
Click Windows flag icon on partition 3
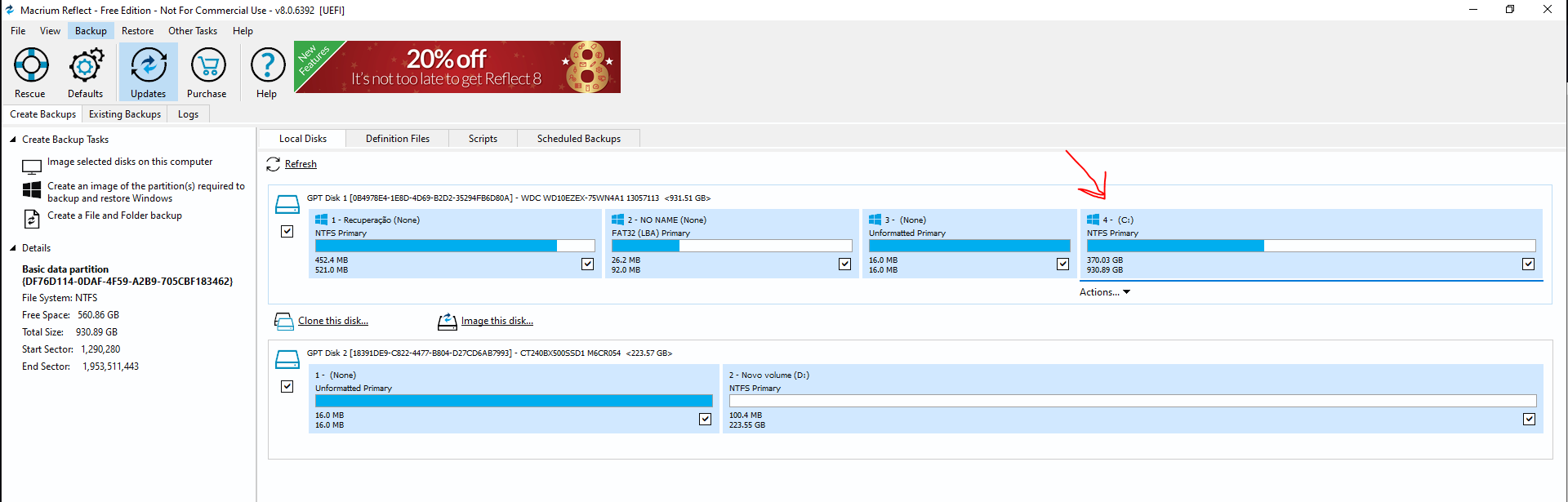pos(875,220)
